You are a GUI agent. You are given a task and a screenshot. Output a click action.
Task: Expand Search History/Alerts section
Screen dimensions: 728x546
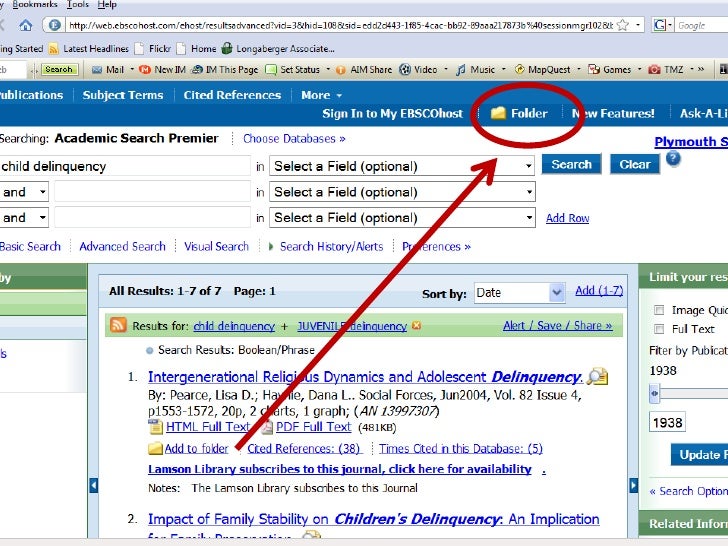326,247
